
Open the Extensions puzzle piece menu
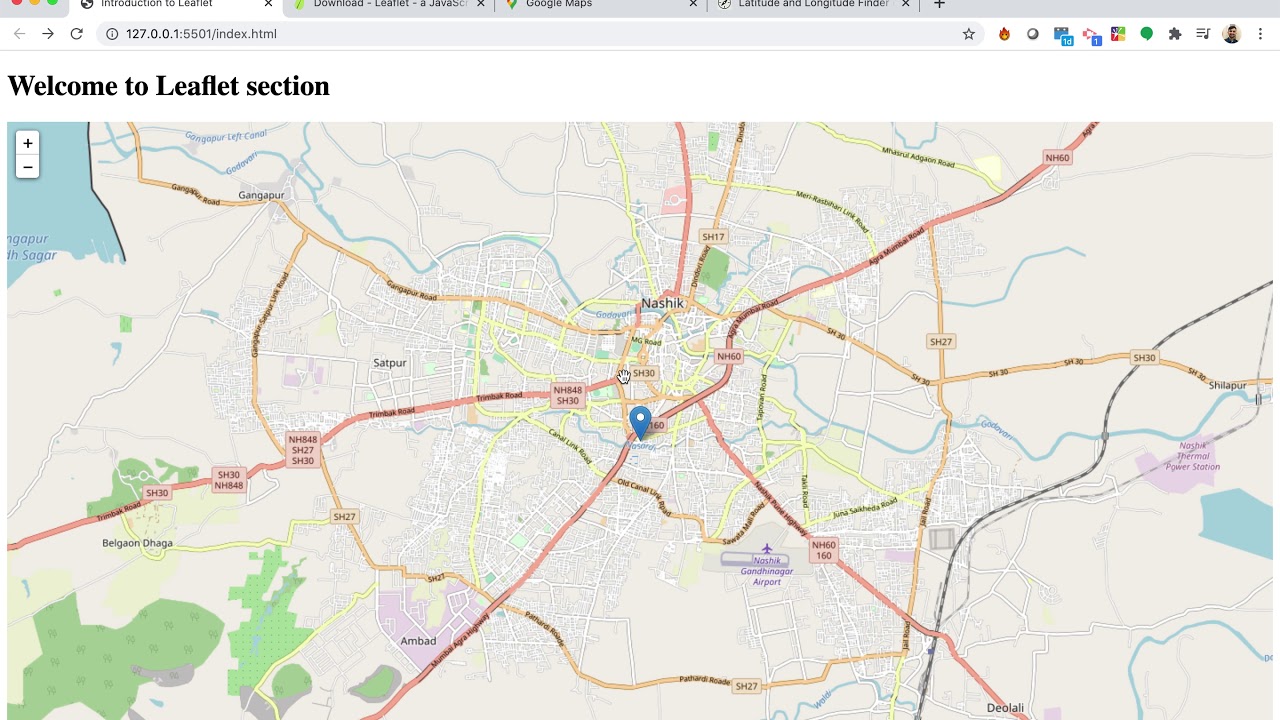(1175, 34)
